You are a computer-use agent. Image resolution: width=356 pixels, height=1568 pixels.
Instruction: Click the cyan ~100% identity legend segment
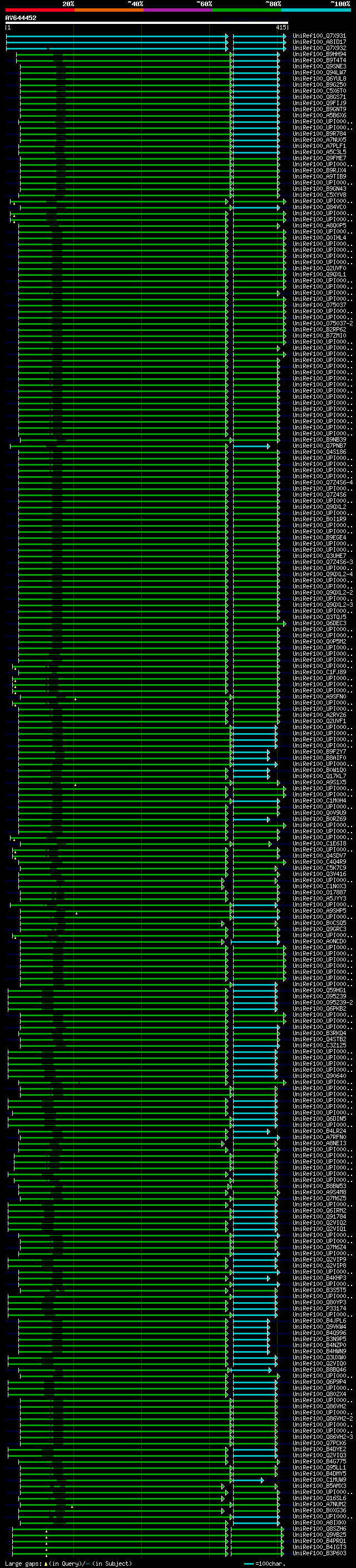(316, 10)
